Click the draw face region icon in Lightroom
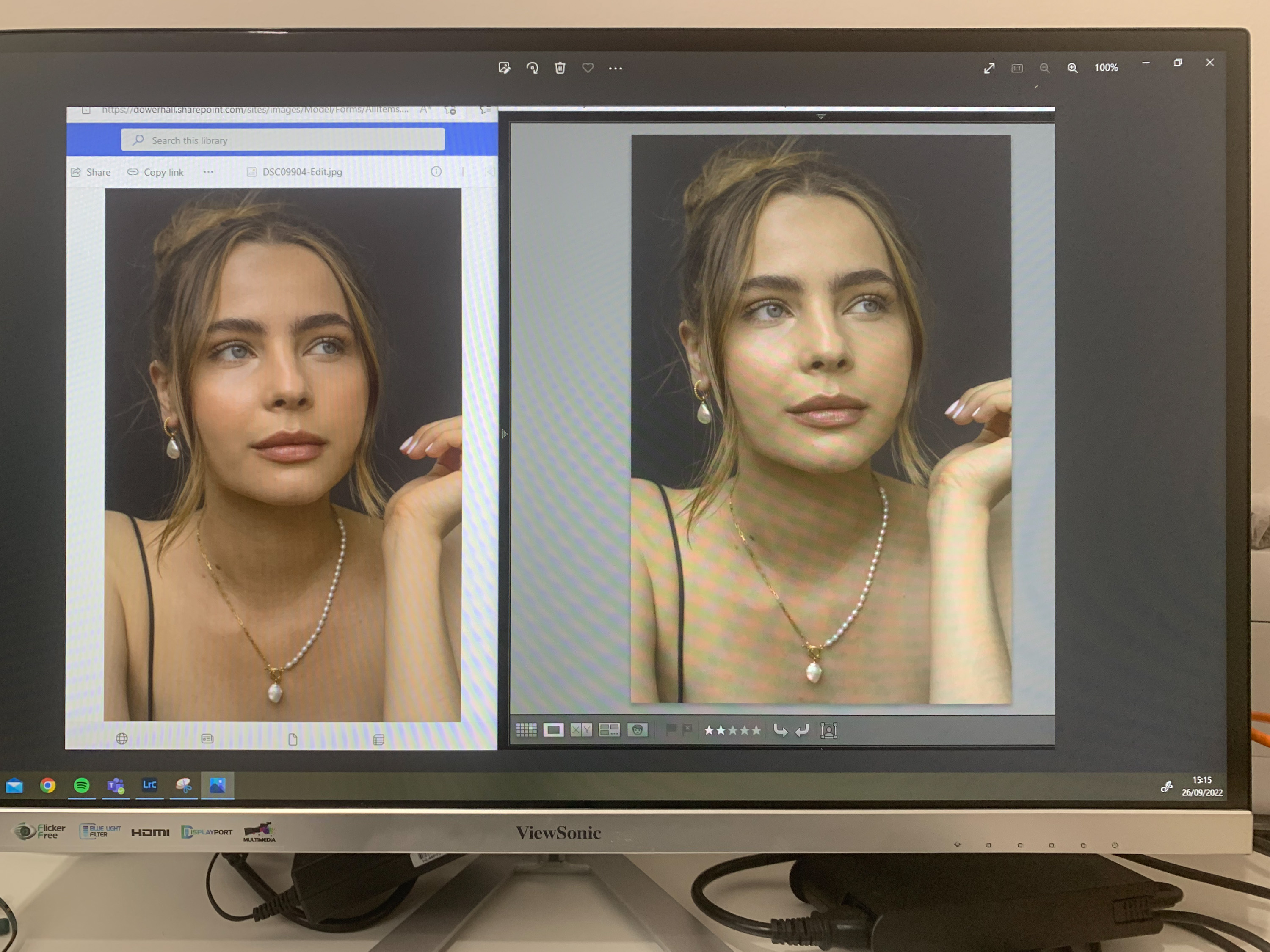Viewport: 1270px width, 952px height. point(828,730)
